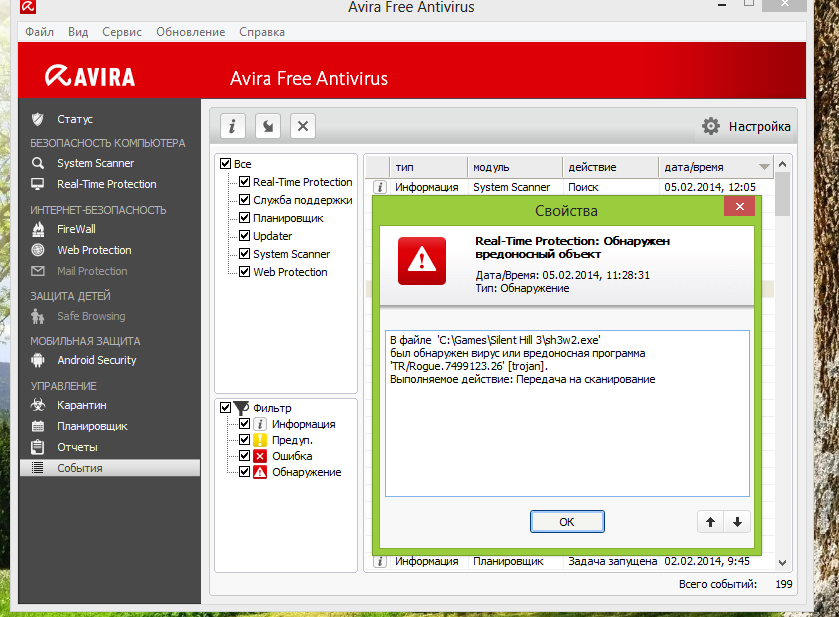Click the Avira icon in the title bar
The height and width of the screenshot is (617, 839).
click(x=28, y=6)
